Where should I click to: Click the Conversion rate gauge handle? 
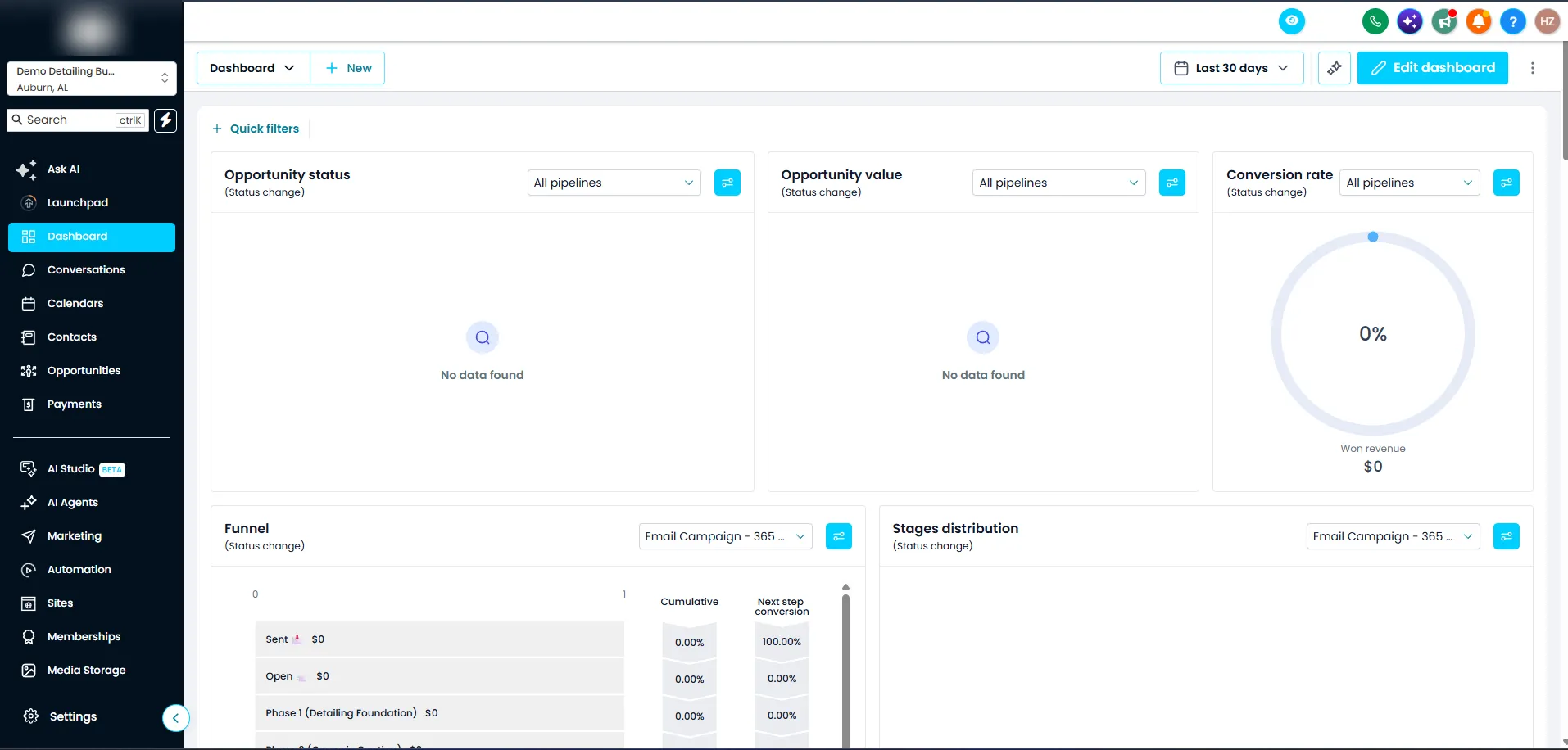point(1373,237)
